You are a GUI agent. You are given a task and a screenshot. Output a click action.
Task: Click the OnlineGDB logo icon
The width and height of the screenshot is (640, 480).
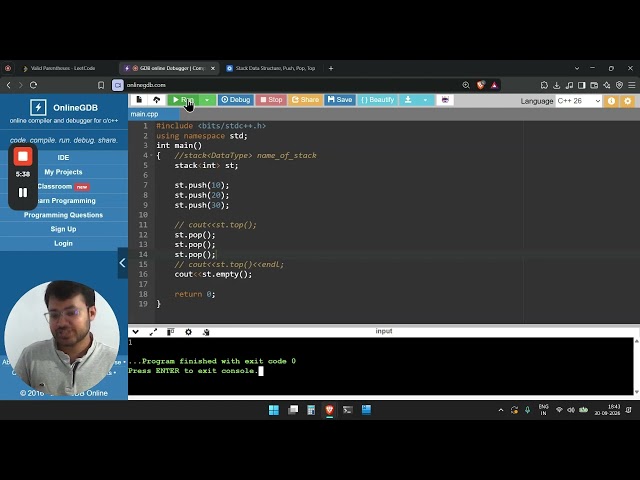tap(38, 108)
